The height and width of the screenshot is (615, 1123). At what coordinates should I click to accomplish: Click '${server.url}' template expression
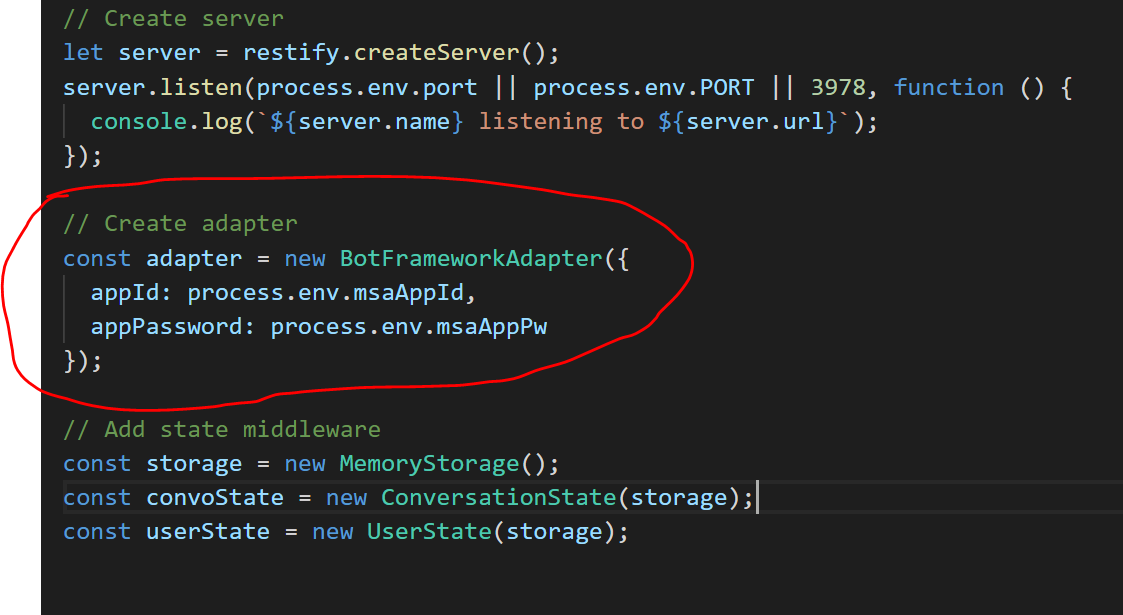click(748, 122)
